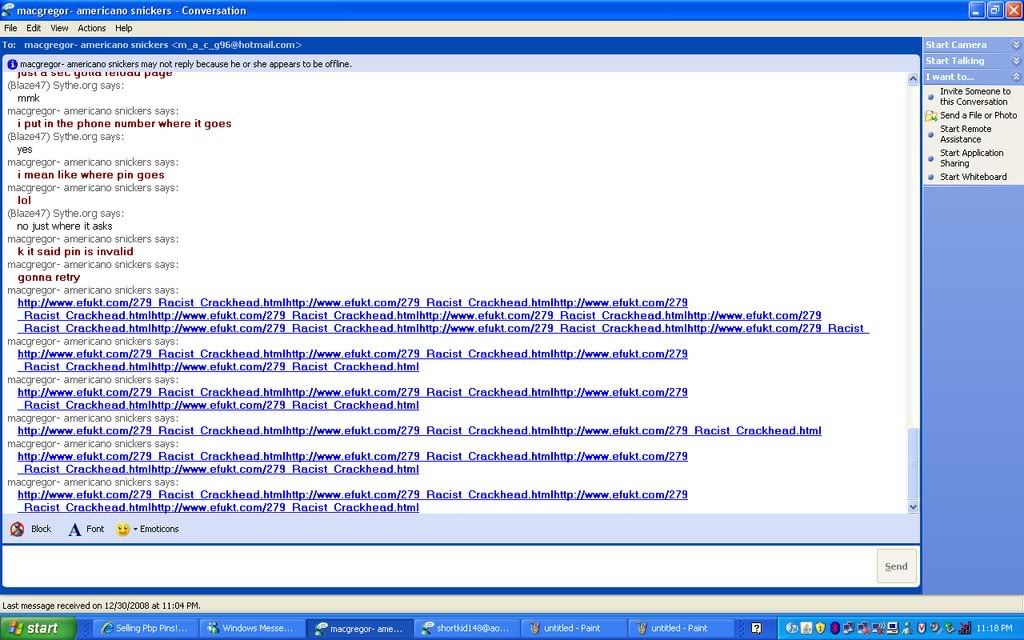1024x640 pixels.
Task: Click the Bluetooth tray icon
Action: tap(835, 628)
